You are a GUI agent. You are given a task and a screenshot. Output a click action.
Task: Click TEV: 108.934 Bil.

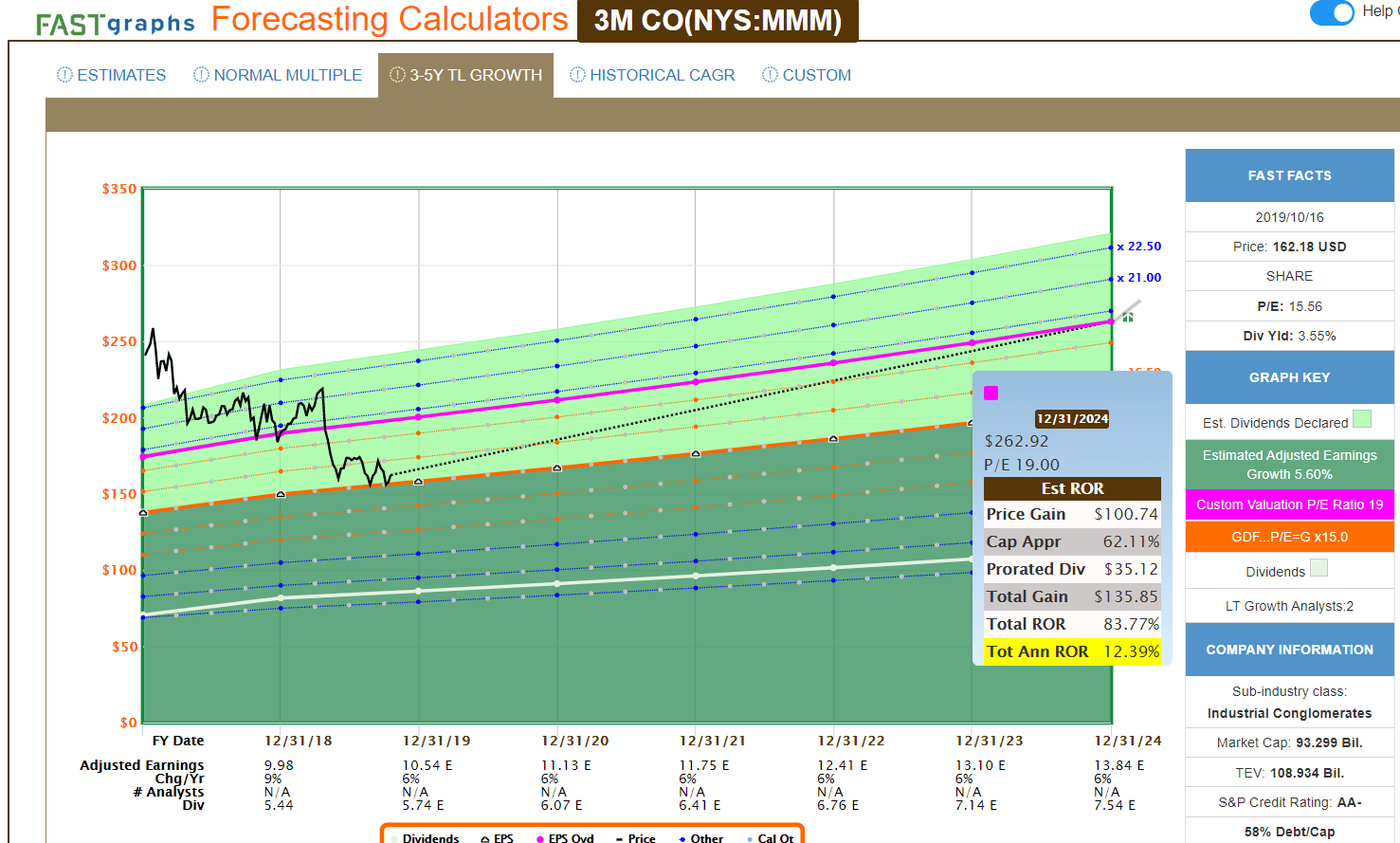pos(1289,773)
